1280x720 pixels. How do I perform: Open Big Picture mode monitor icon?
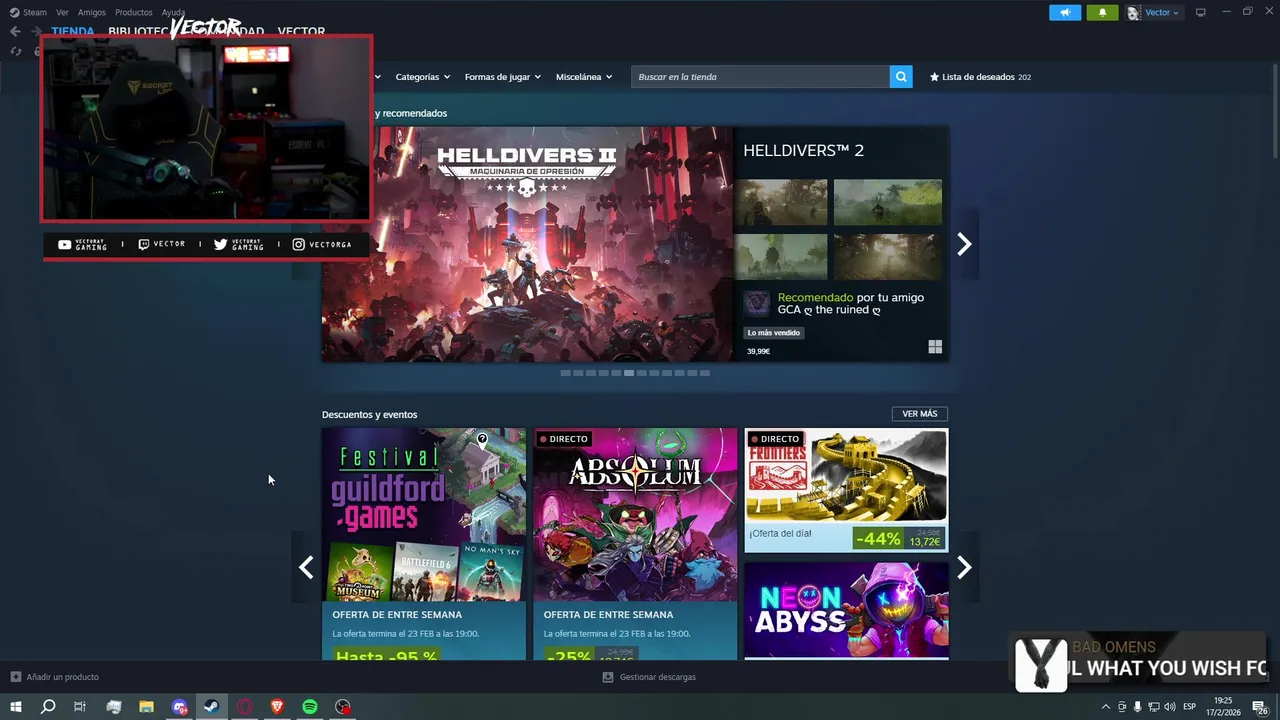(x=1200, y=12)
